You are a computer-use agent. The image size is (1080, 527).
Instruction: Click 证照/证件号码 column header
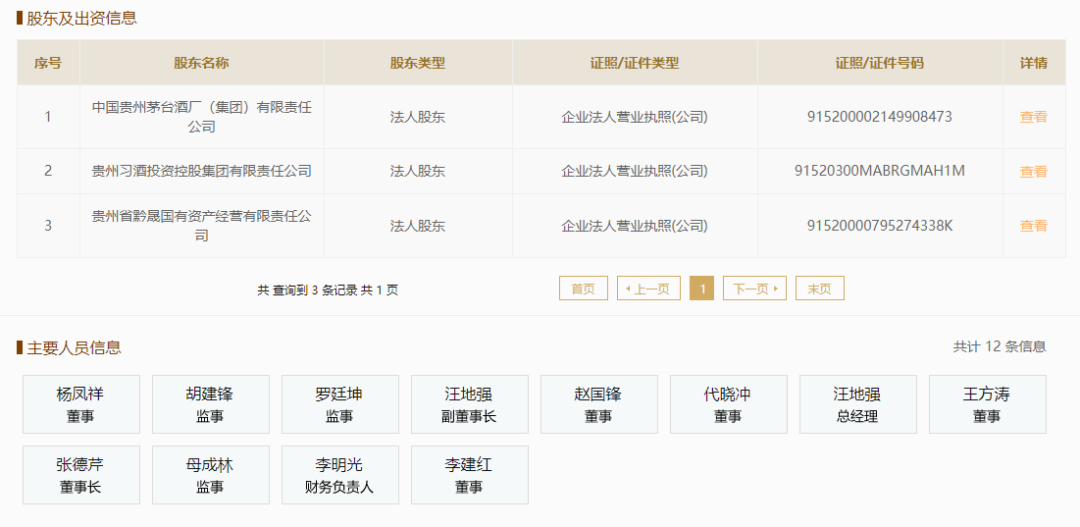880,63
